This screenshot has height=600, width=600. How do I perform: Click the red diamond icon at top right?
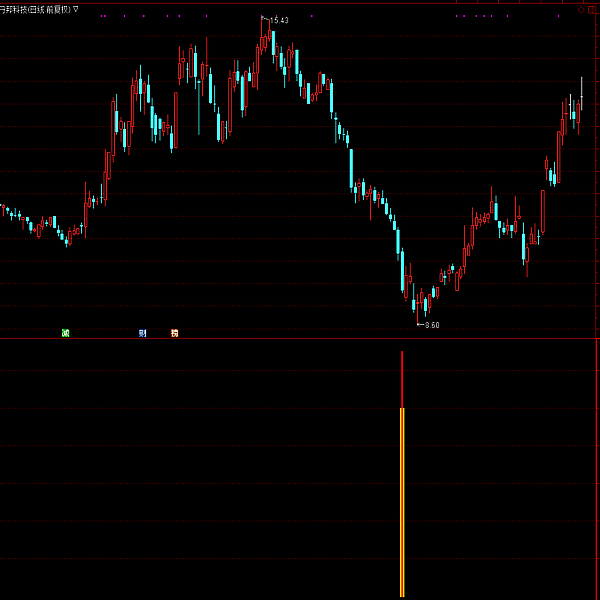[x=580, y=9]
